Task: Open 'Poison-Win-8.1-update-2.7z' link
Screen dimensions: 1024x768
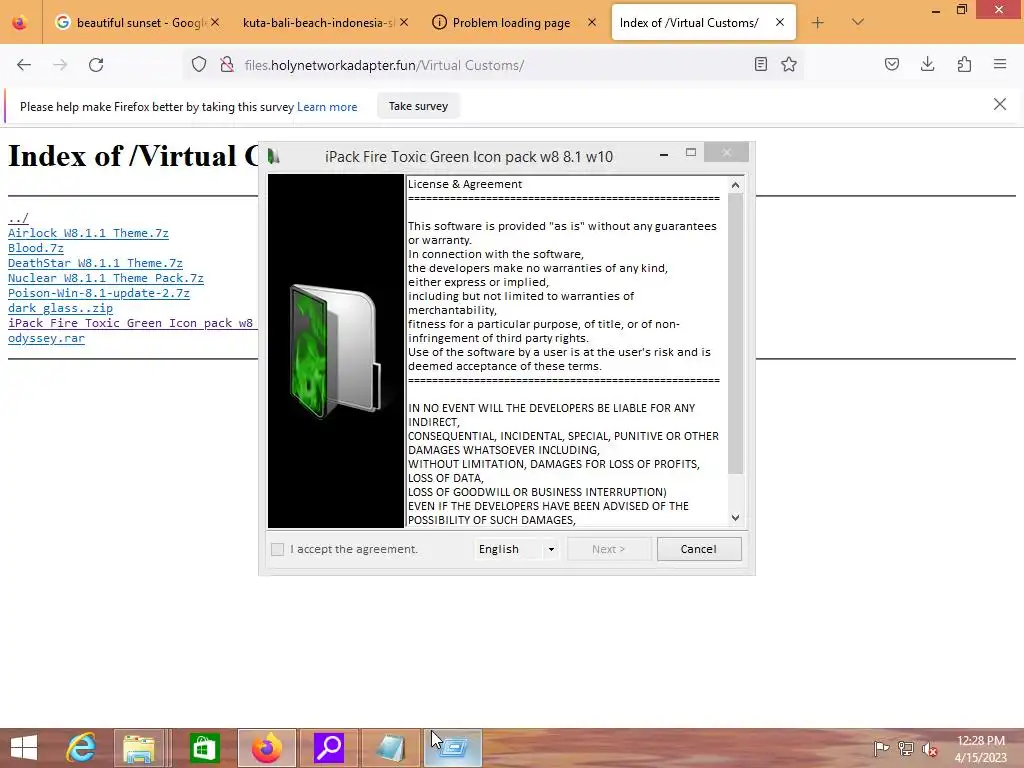Action: [99, 293]
